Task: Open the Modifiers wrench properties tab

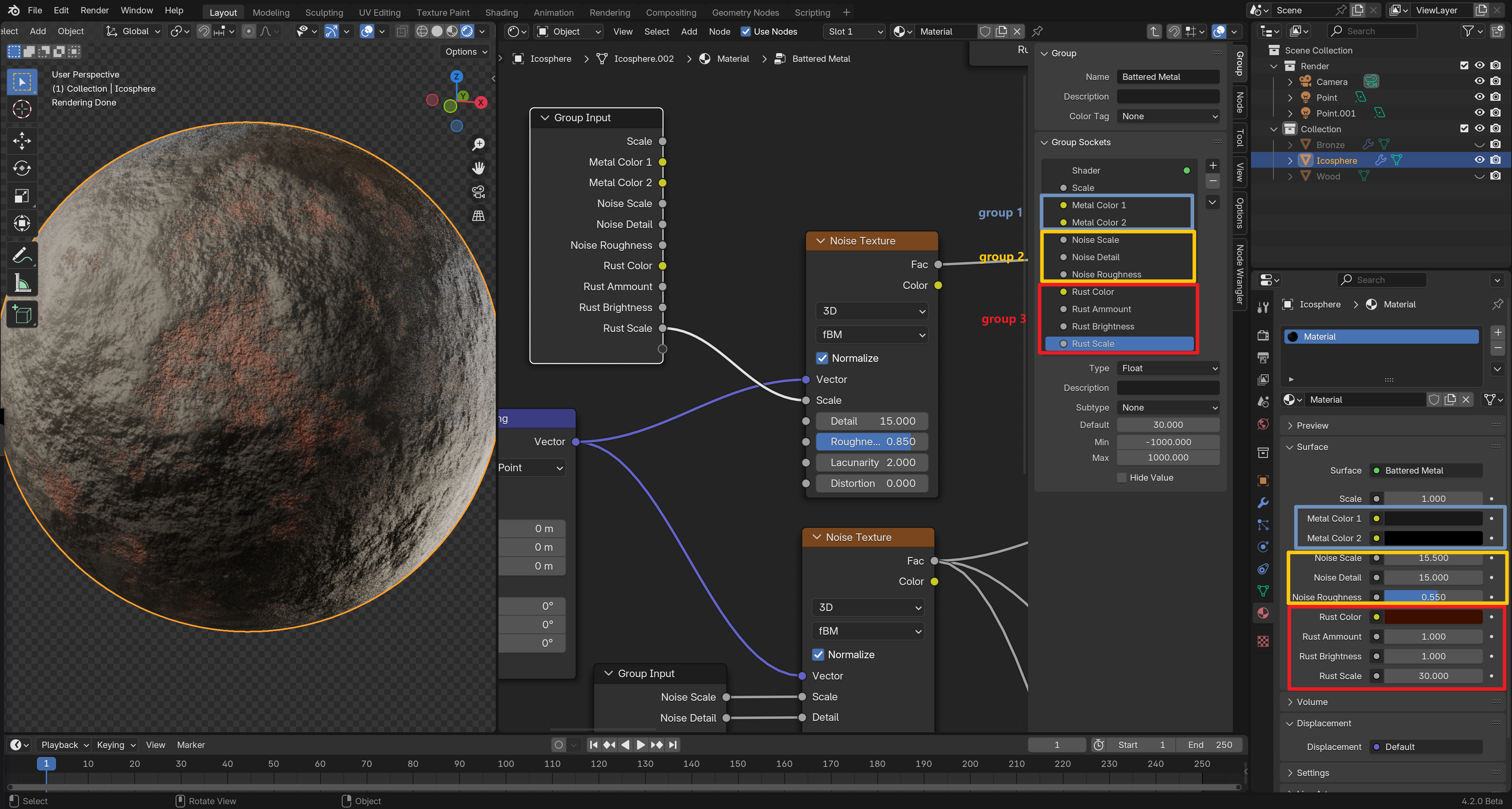Action: 1263,503
